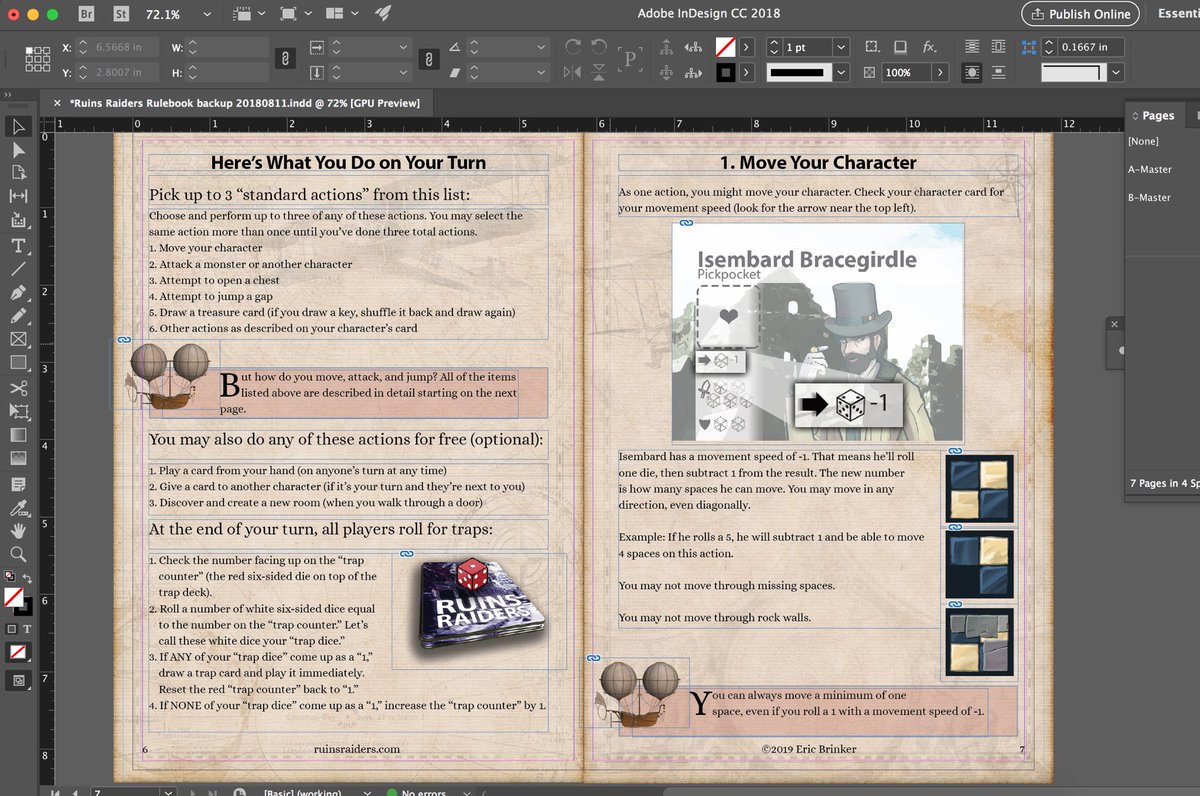Select the Eyedropper tool

tap(18, 507)
